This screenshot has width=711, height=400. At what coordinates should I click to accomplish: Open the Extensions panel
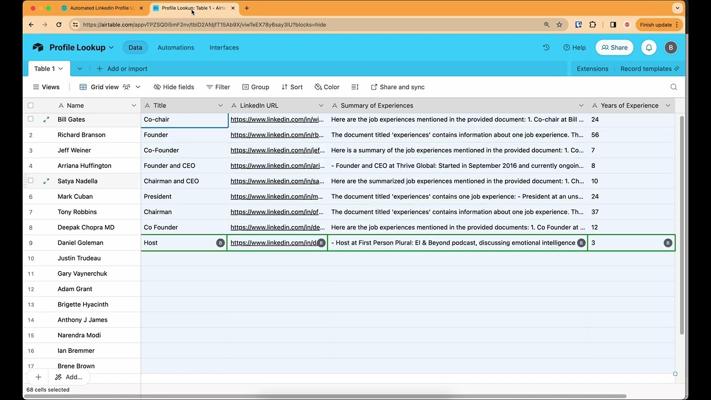pos(592,68)
